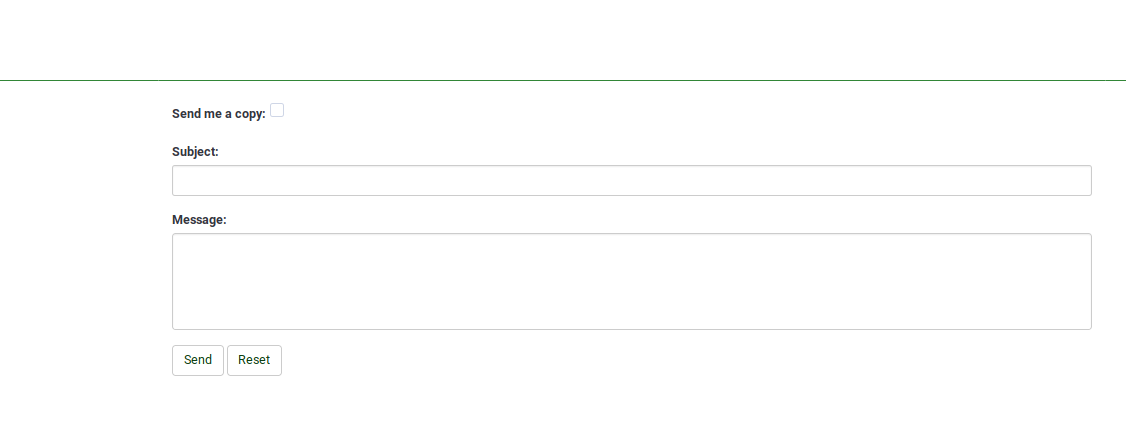Focus the Subject text field
1126x443 pixels.
coord(631,181)
